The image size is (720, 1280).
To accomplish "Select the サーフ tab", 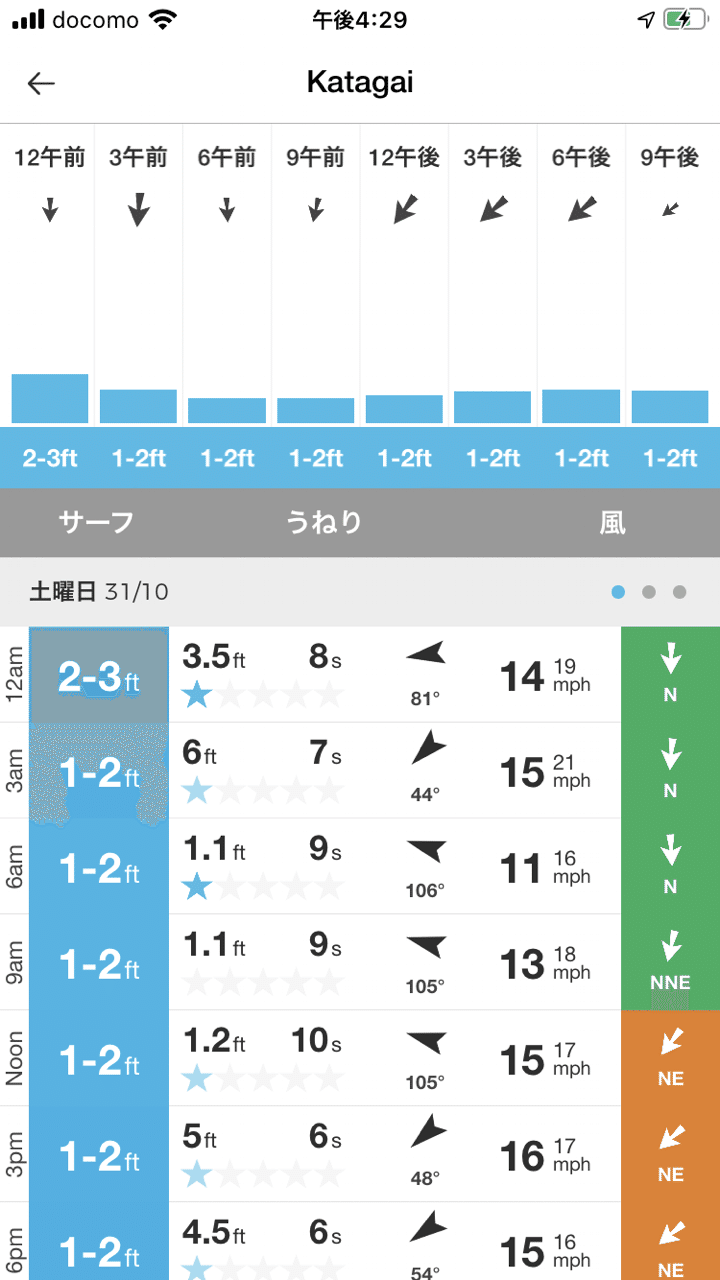I will pos(96,522).
